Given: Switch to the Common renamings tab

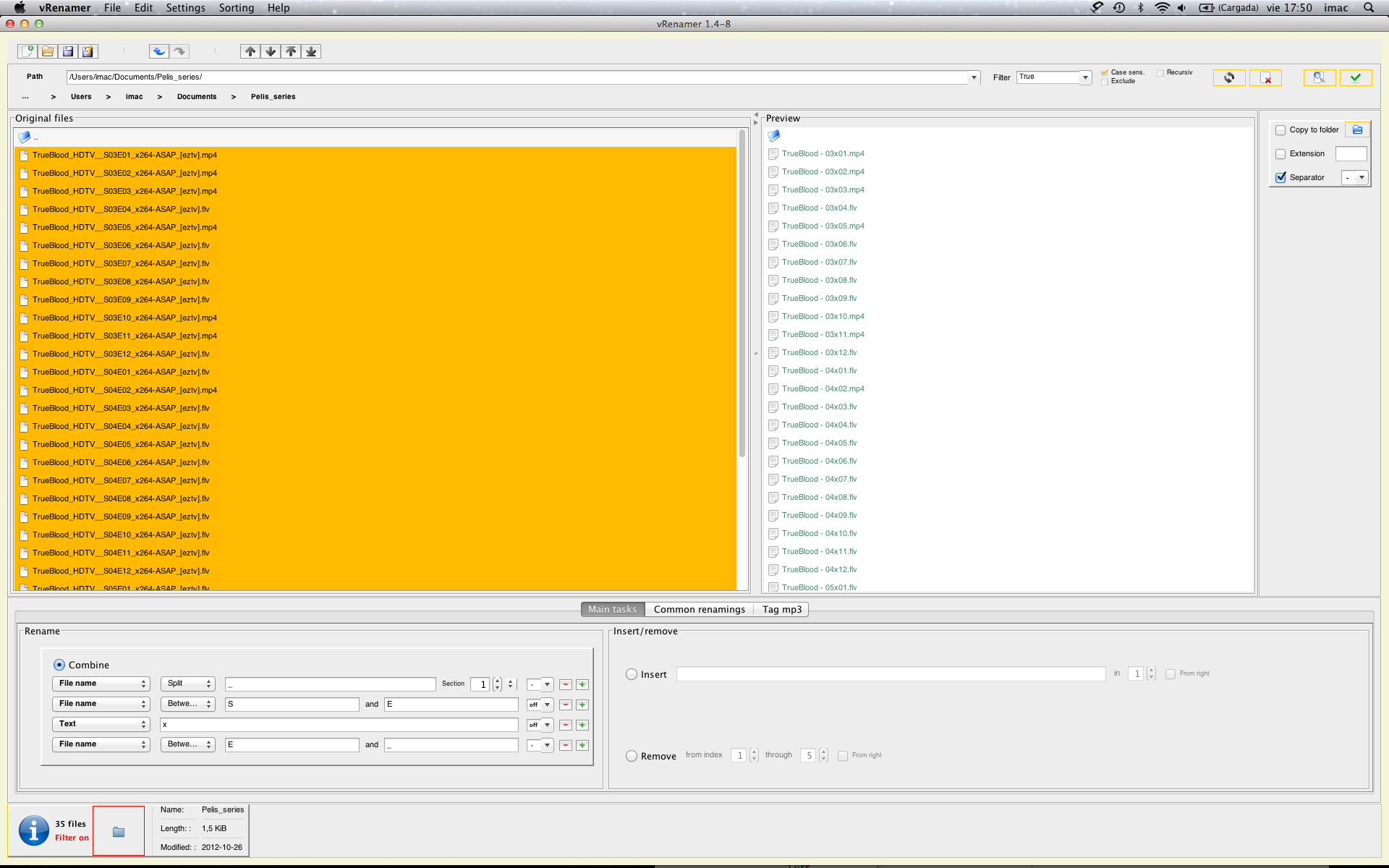Looking at the screenshot, I should coord(699,609).
